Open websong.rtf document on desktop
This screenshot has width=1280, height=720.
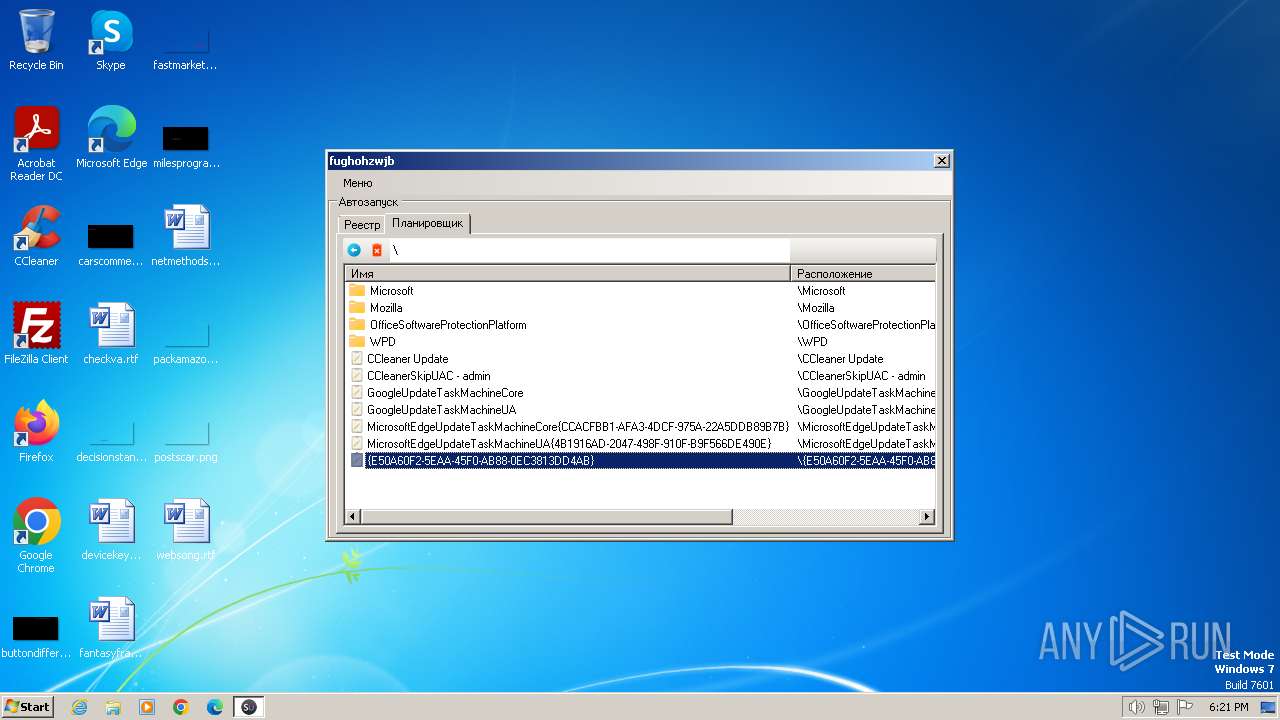(x=186, y=530)
